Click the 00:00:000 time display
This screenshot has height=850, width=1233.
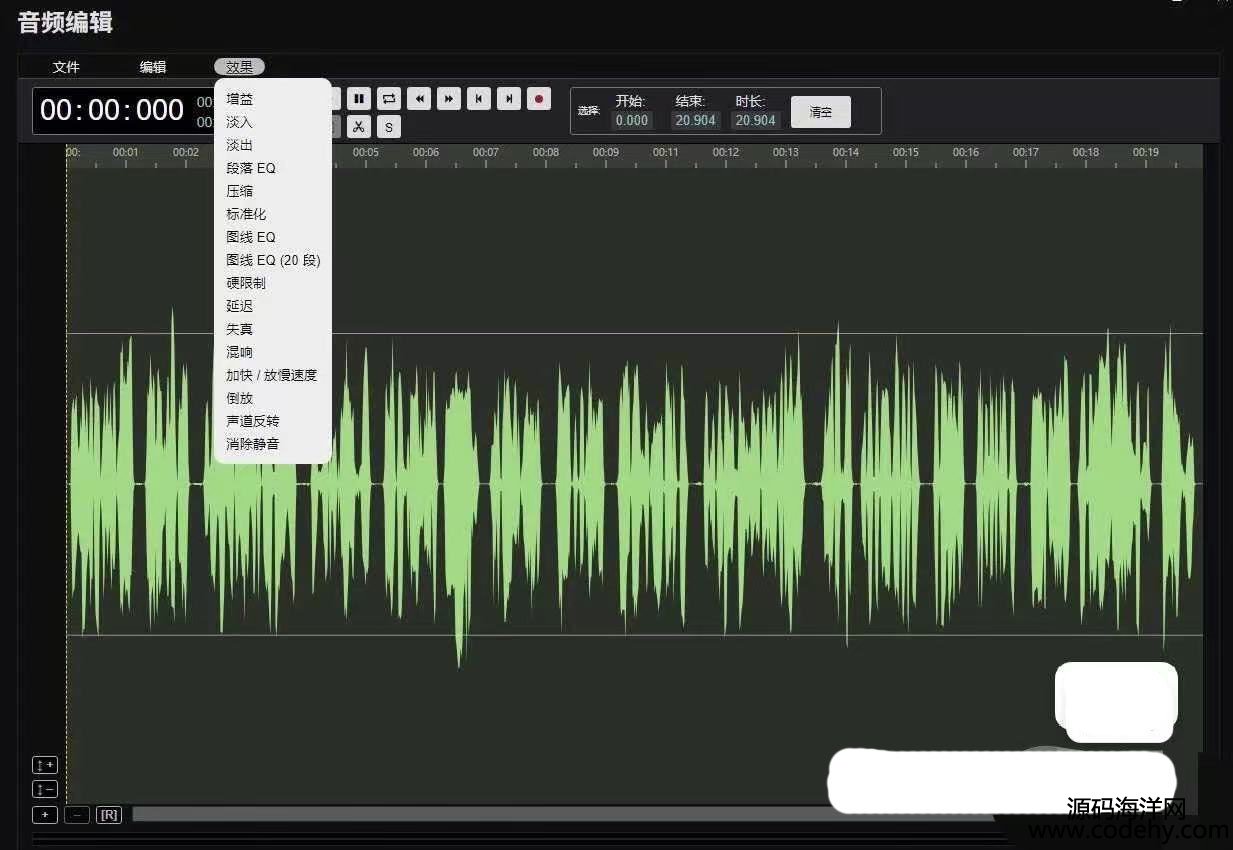[x=112, y=110]
